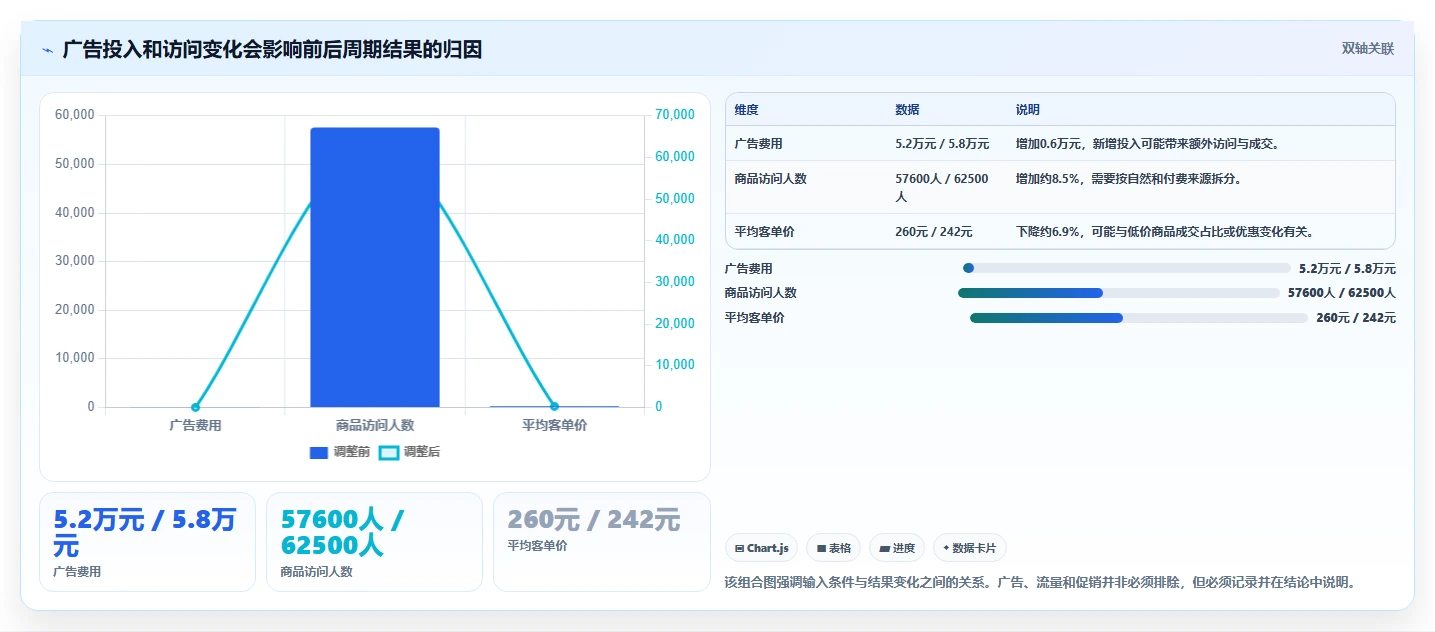1435x632 pixels.
Task: Select the Chart.js tag
Action: (761, 548)
